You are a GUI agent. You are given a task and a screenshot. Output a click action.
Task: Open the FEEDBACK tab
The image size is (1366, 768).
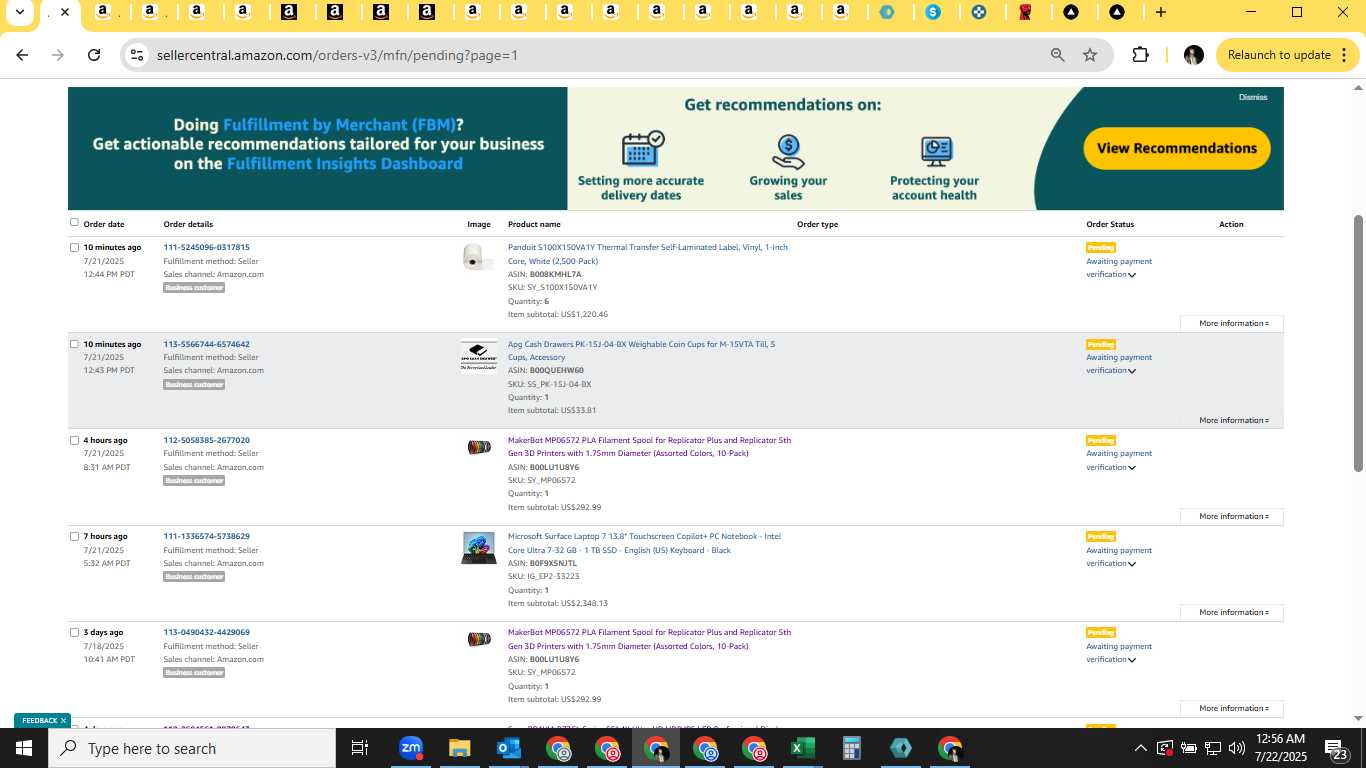(x=40, y=720)
